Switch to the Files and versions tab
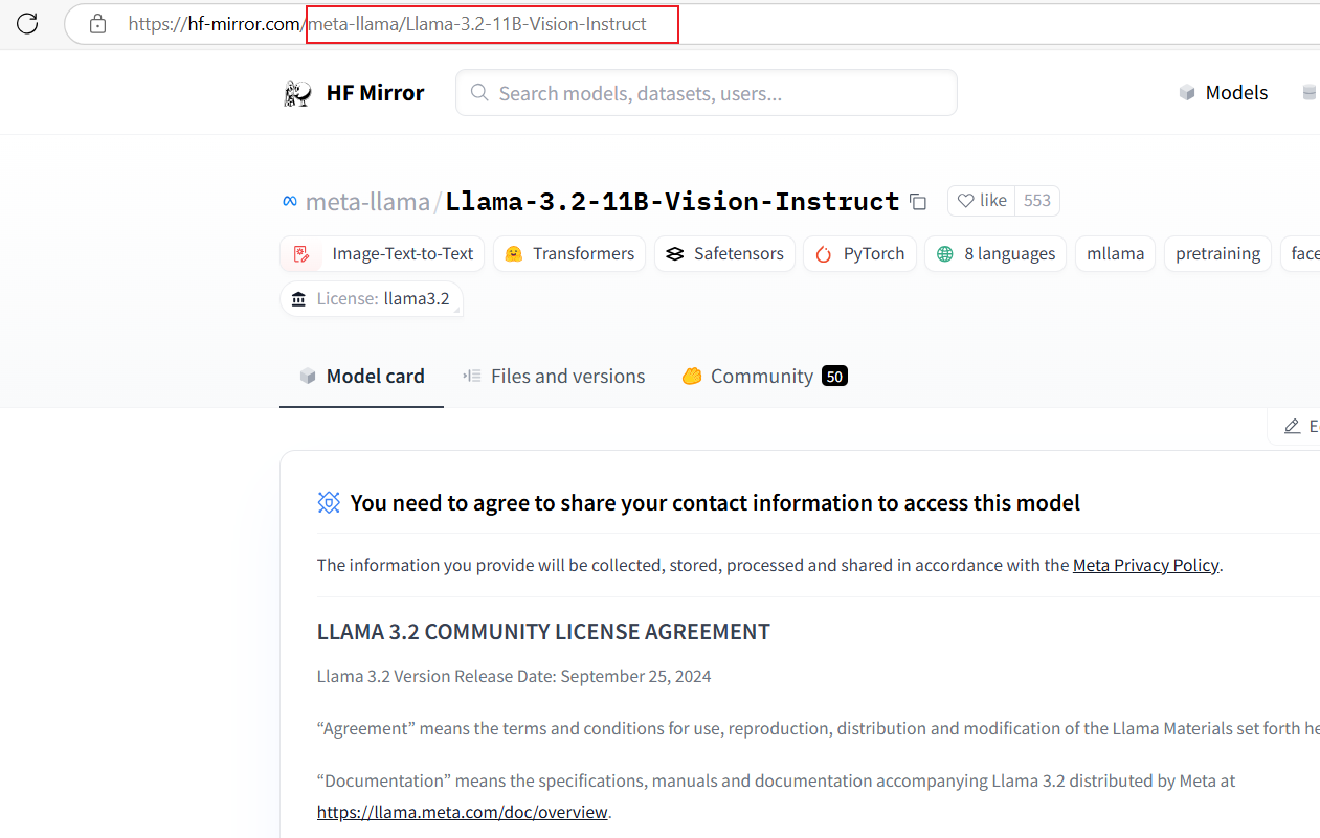This screenshot has height=838, width=1320. [554, 376]
